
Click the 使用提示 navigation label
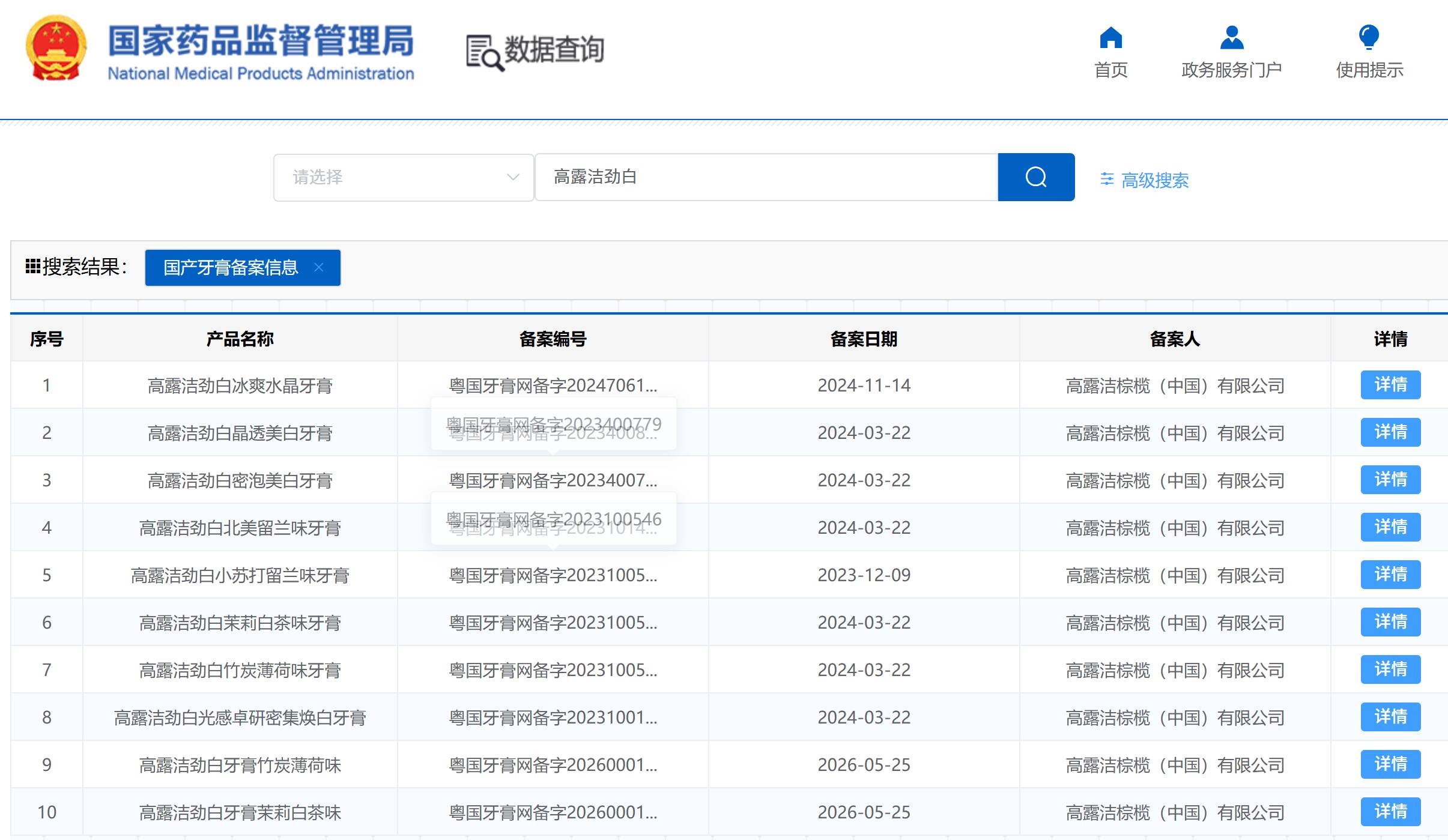(1369, 70)
